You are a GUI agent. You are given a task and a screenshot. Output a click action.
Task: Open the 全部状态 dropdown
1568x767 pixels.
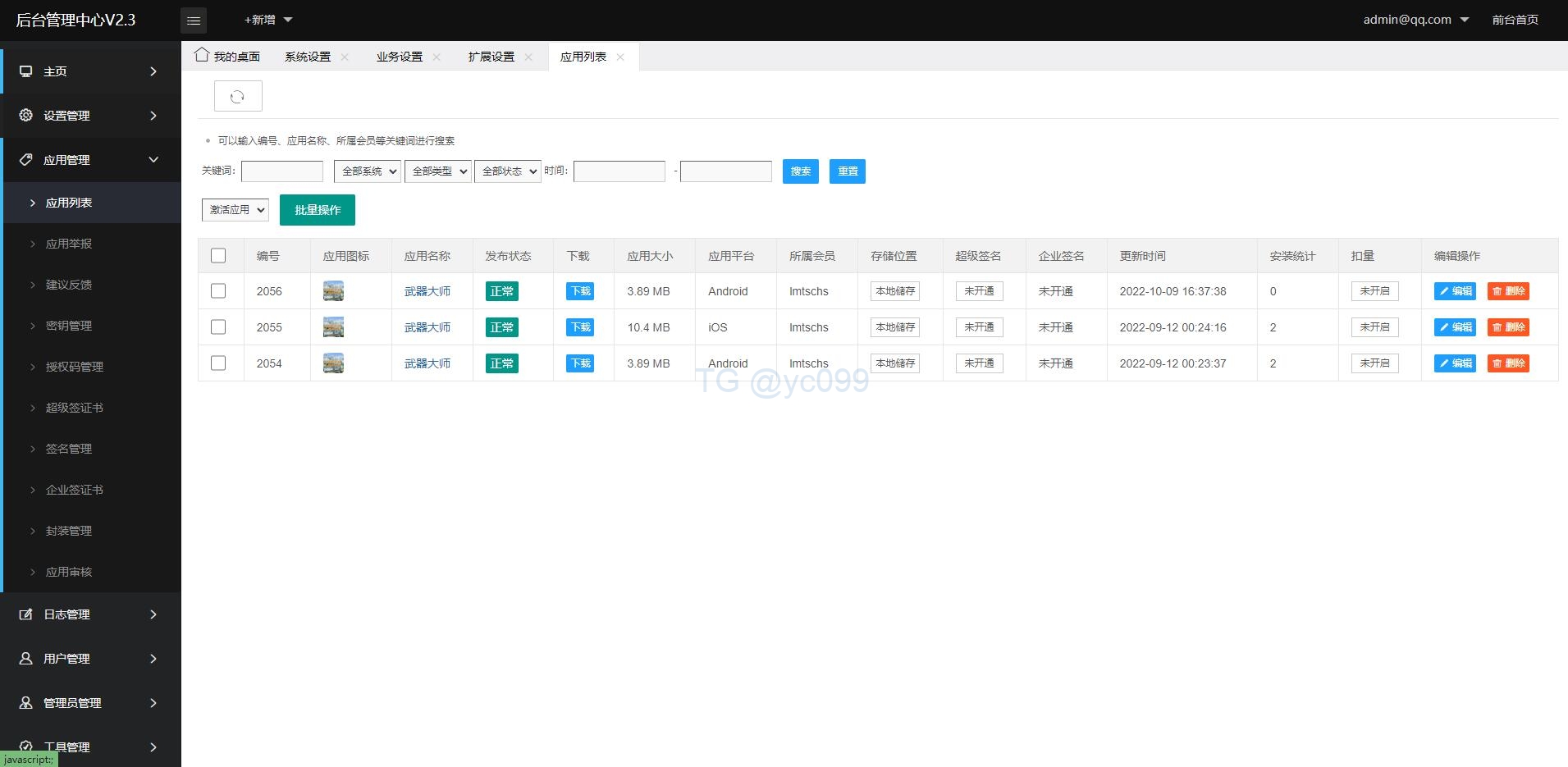(507, 171)
